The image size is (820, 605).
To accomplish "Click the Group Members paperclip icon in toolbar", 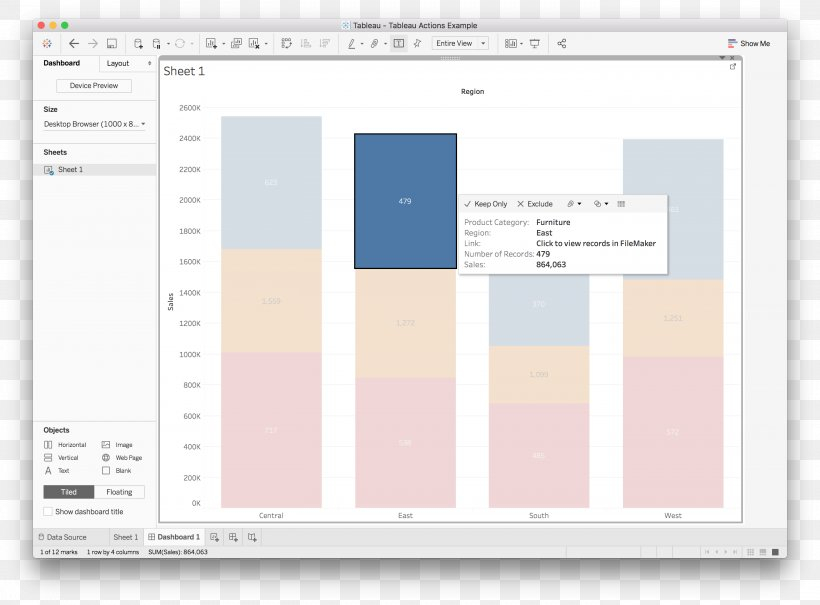I will click(x=374, y=43).
